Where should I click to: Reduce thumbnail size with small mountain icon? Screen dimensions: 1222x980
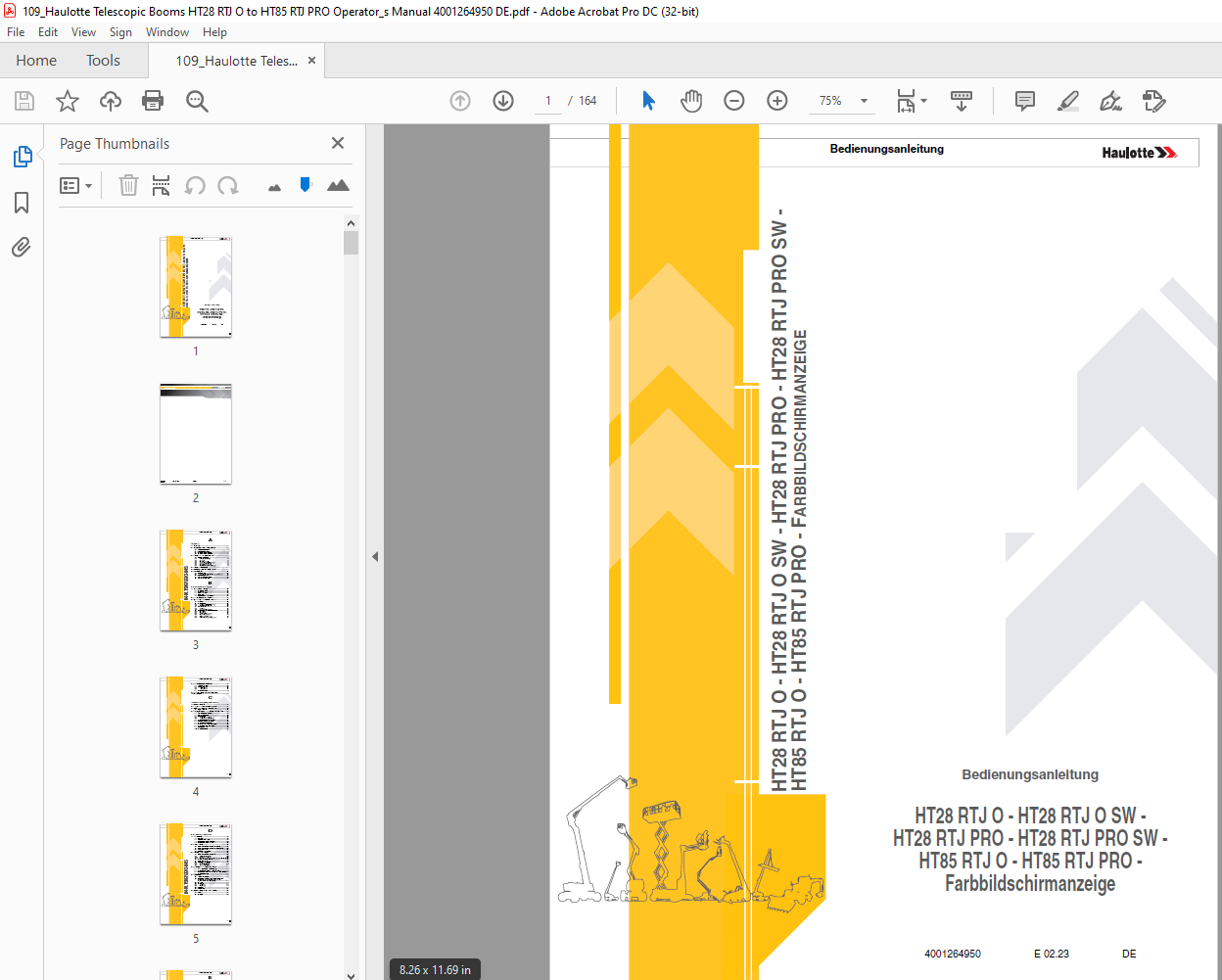[274, 187]
